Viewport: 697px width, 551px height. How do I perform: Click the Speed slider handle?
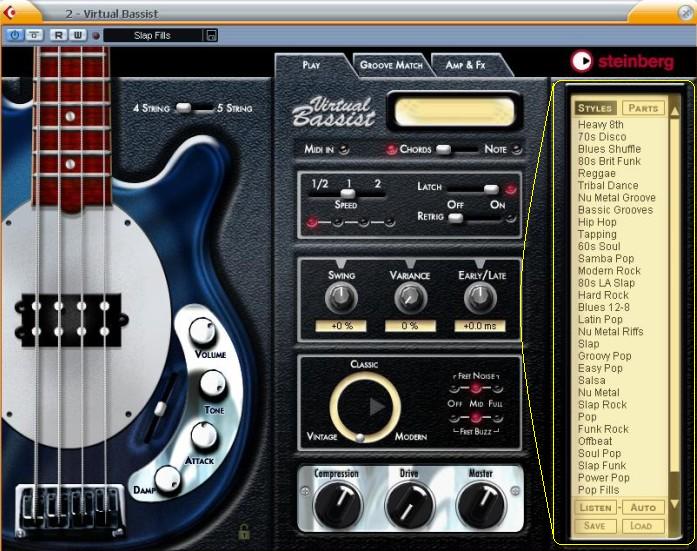click(x=348, y=193)
